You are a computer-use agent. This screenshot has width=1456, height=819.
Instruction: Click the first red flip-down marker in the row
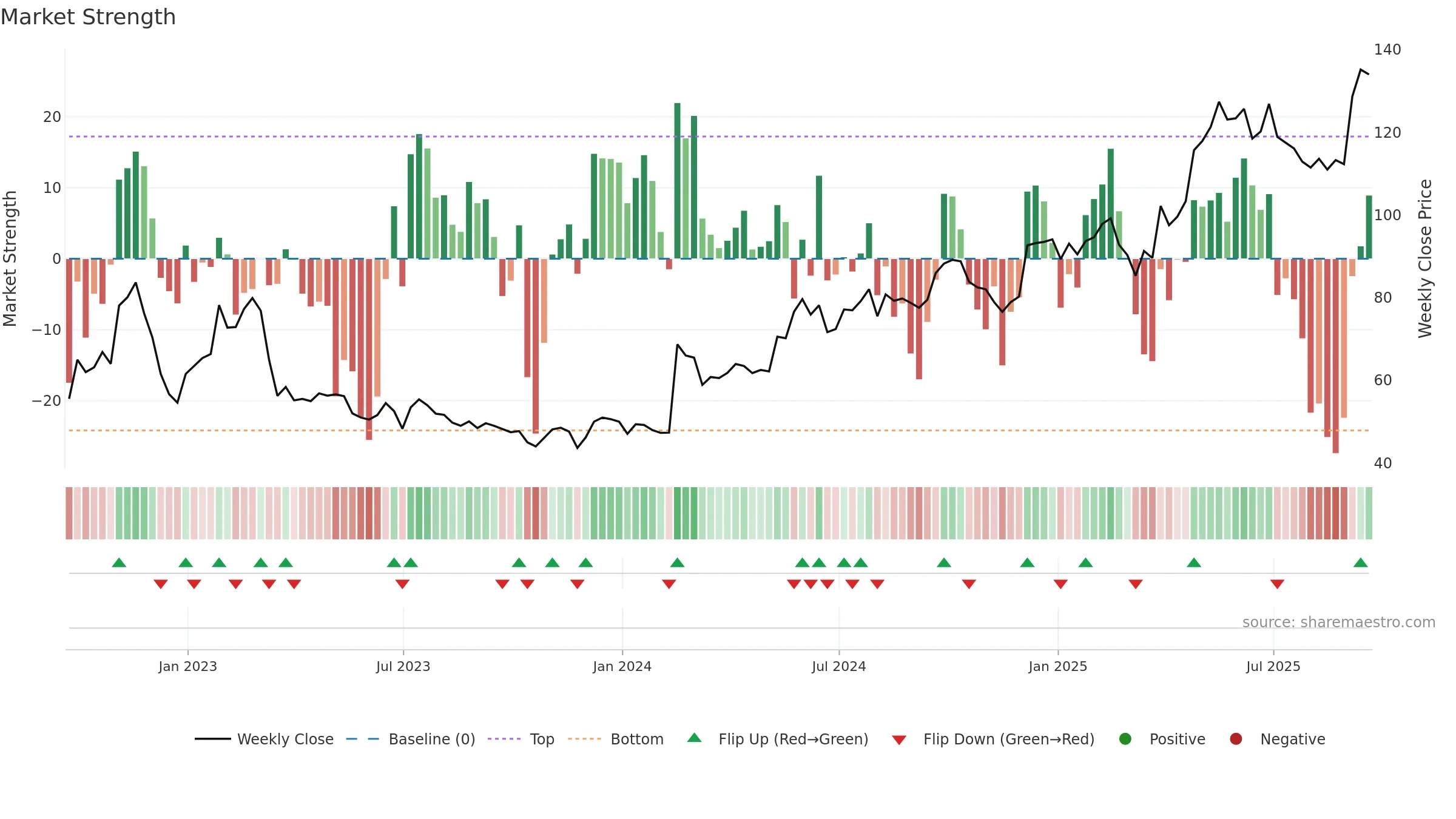(161, 584)
